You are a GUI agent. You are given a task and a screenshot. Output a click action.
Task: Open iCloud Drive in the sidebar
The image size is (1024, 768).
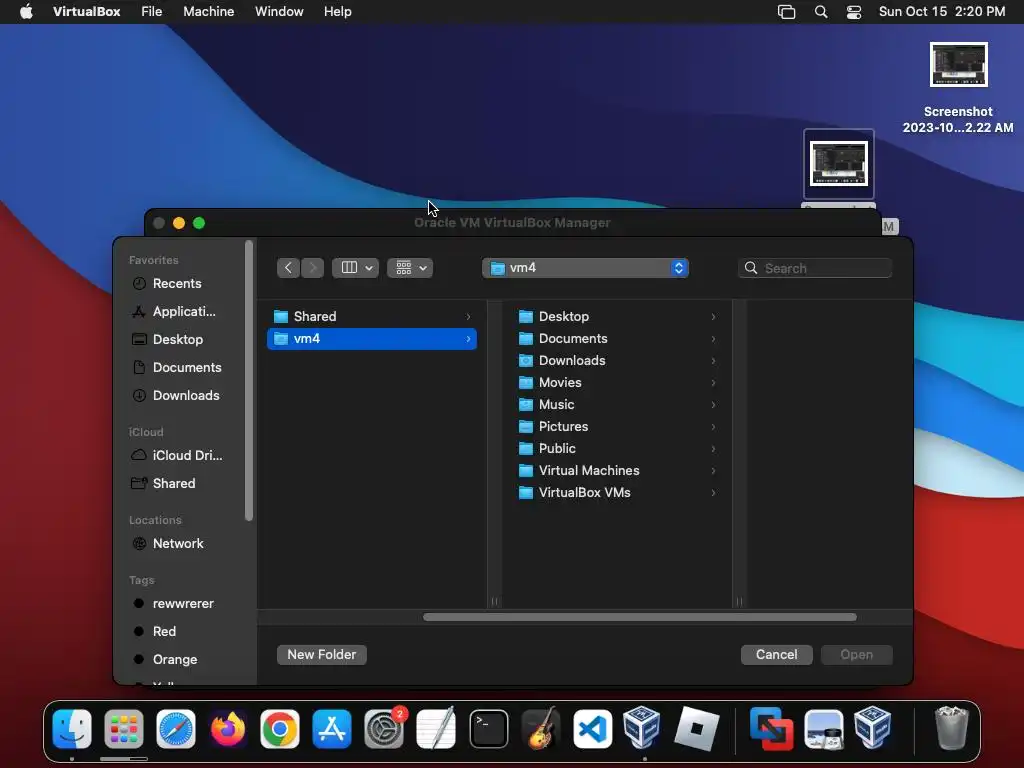[x=177, y=455]
